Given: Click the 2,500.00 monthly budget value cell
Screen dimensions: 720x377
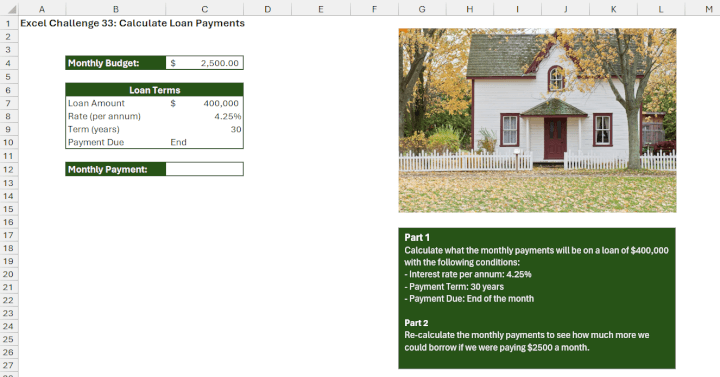Looking at the screenshot, I should (205, 63).
